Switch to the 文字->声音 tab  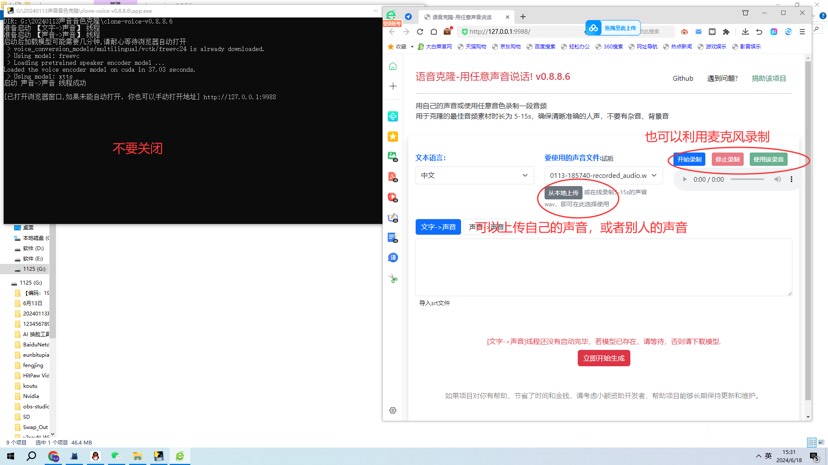coord(438,227)
